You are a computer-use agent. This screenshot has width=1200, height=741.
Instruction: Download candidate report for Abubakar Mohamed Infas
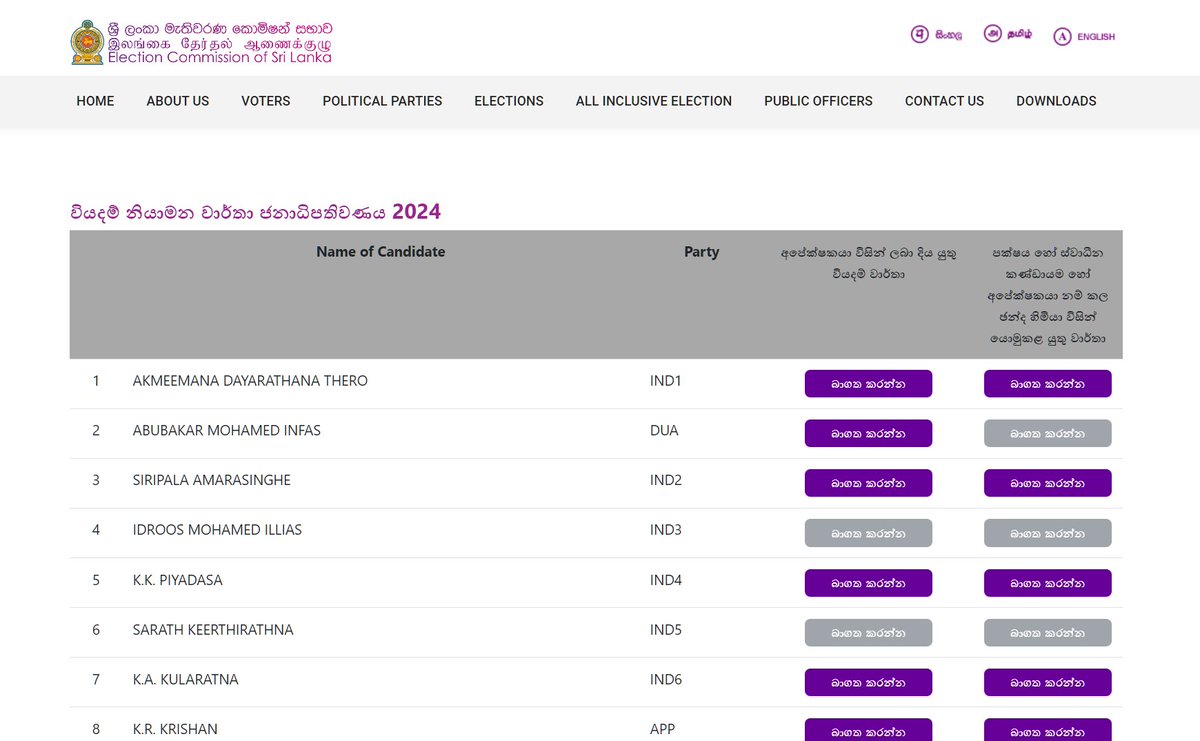click(x=868, y=434)
